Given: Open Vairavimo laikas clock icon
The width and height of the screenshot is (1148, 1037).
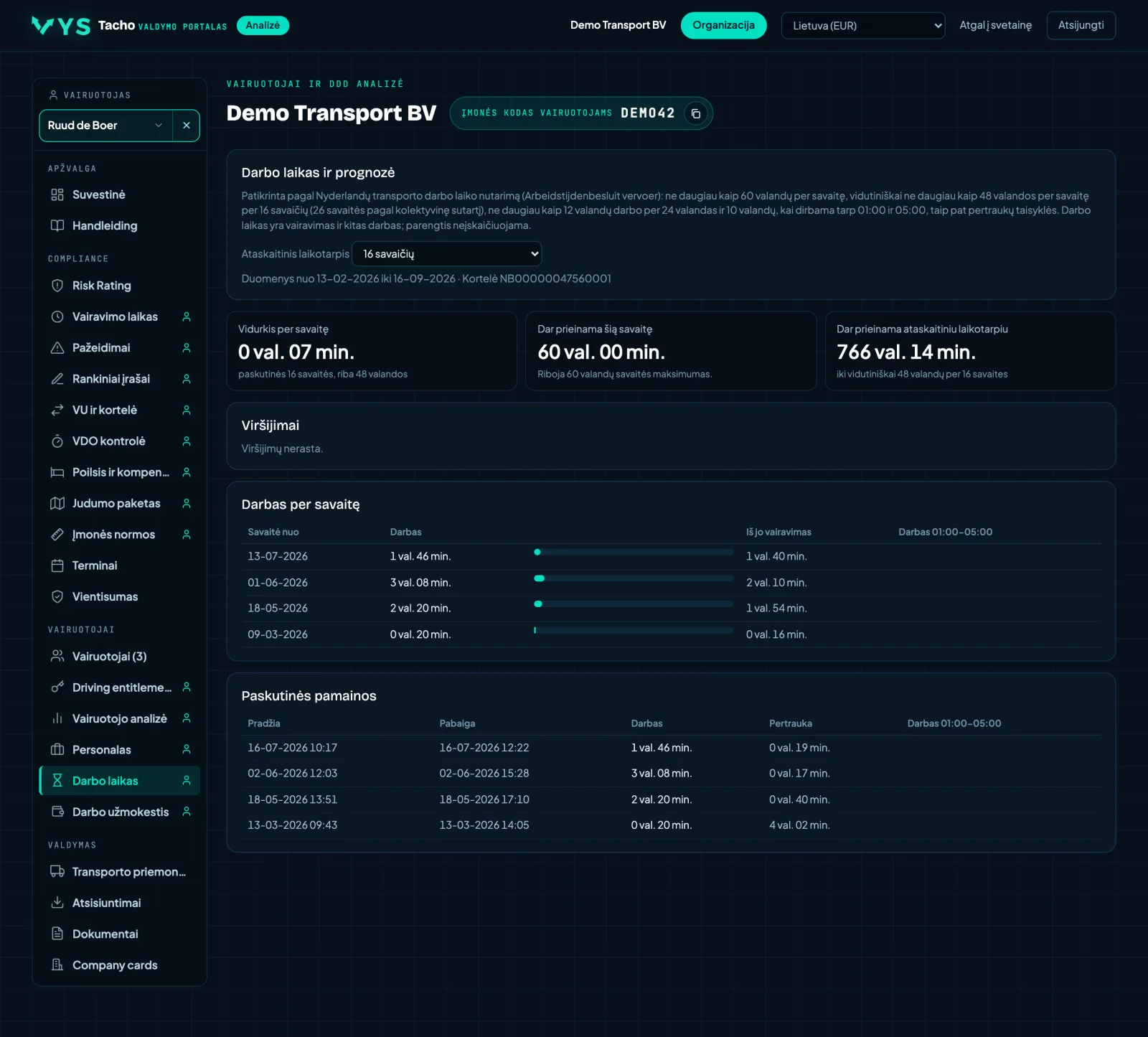Looking at the screenshot, I should pyautogui.click(x=57, y=316).
